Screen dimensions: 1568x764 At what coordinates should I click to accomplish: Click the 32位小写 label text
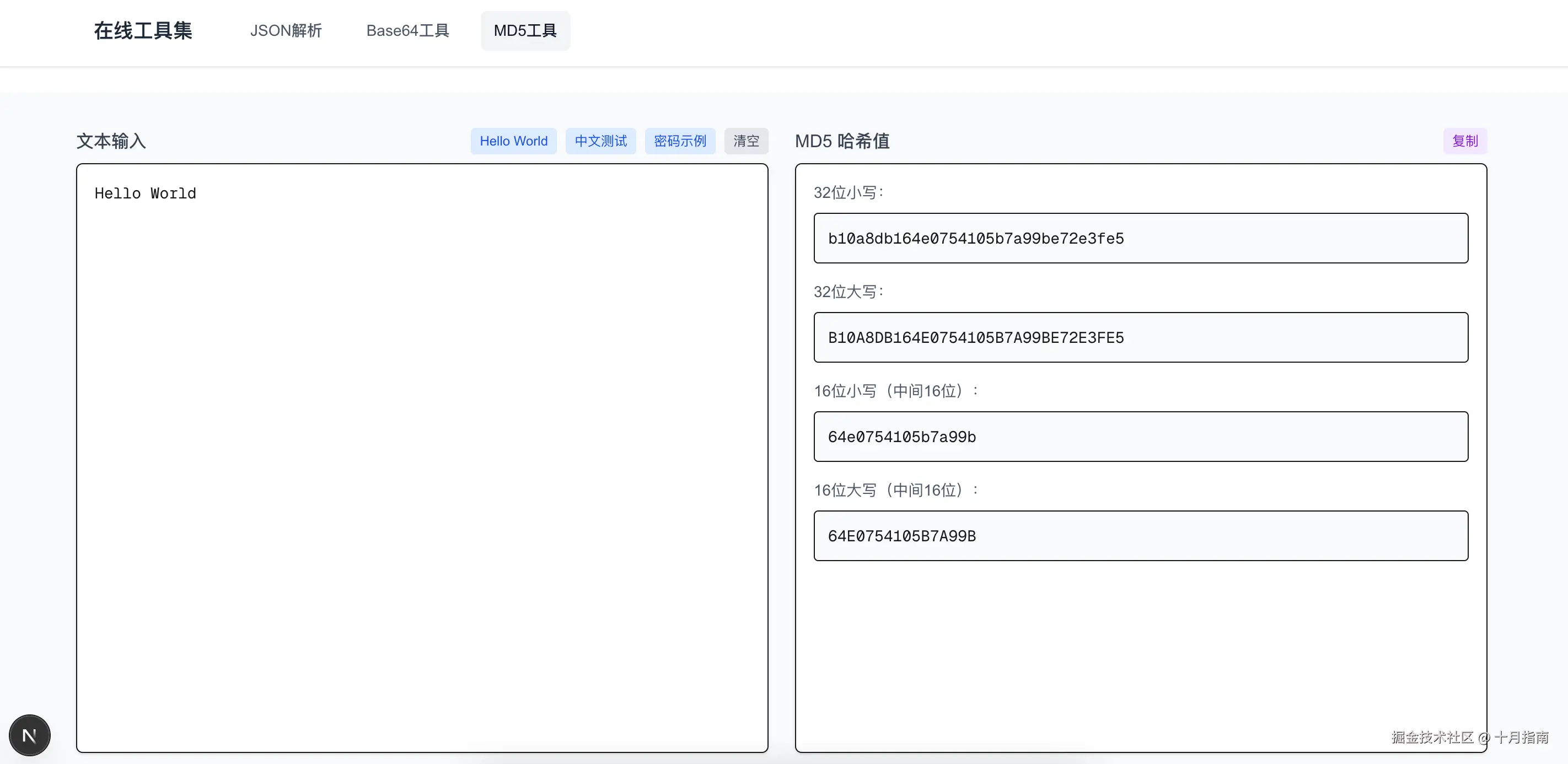848,192
